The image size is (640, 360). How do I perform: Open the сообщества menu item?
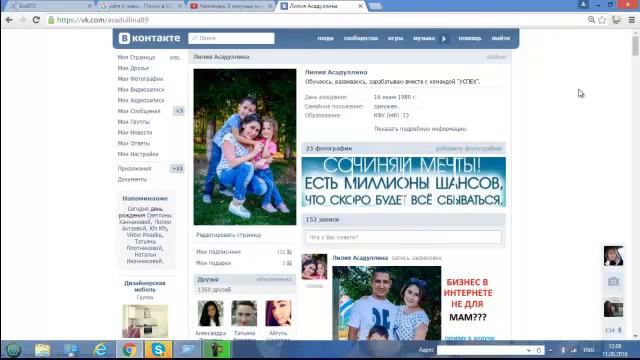point(361,38)
